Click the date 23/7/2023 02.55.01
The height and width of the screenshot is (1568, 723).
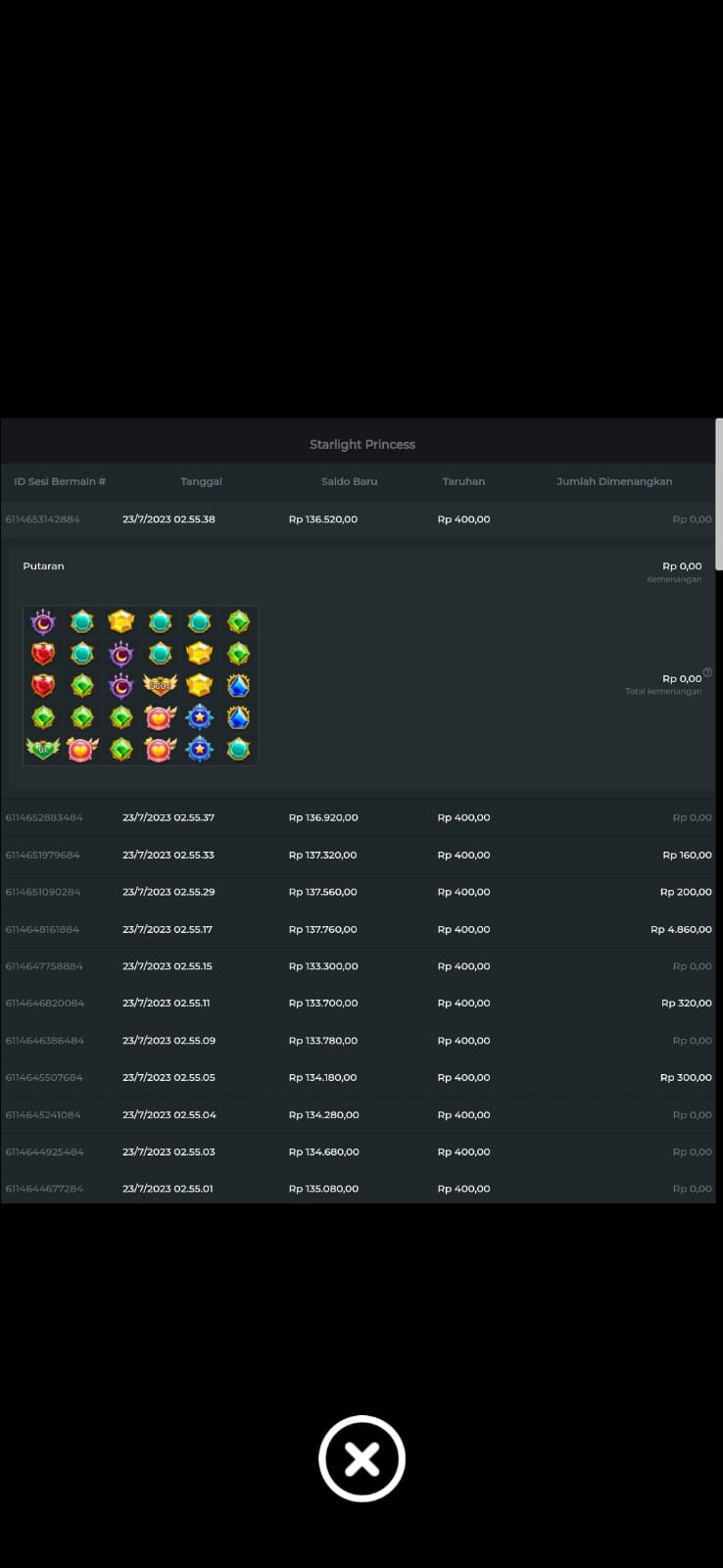168,1189
